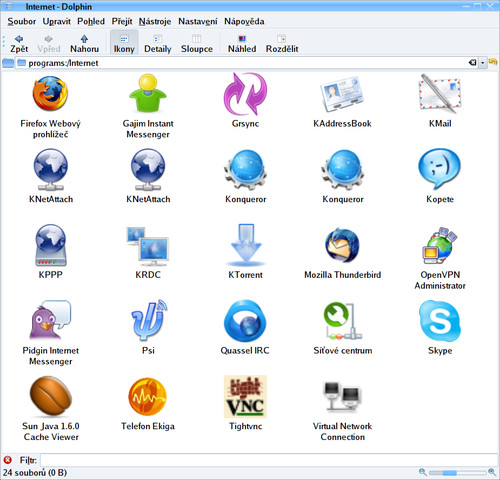The height and width of the screenshot is (480, 500).
Task: Select the Skype icon
Action: 440,321
